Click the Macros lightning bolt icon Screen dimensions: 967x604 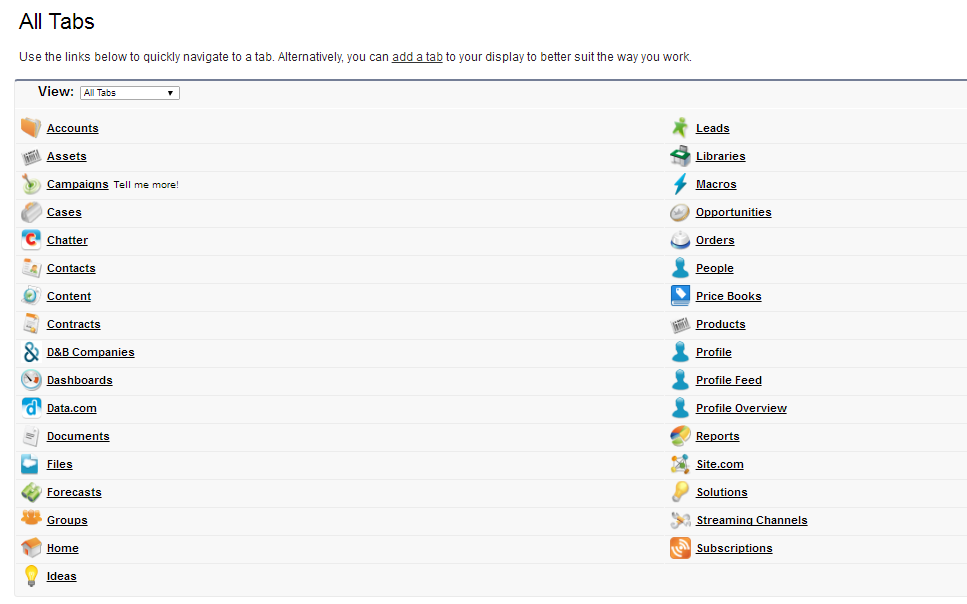(680, 184)
